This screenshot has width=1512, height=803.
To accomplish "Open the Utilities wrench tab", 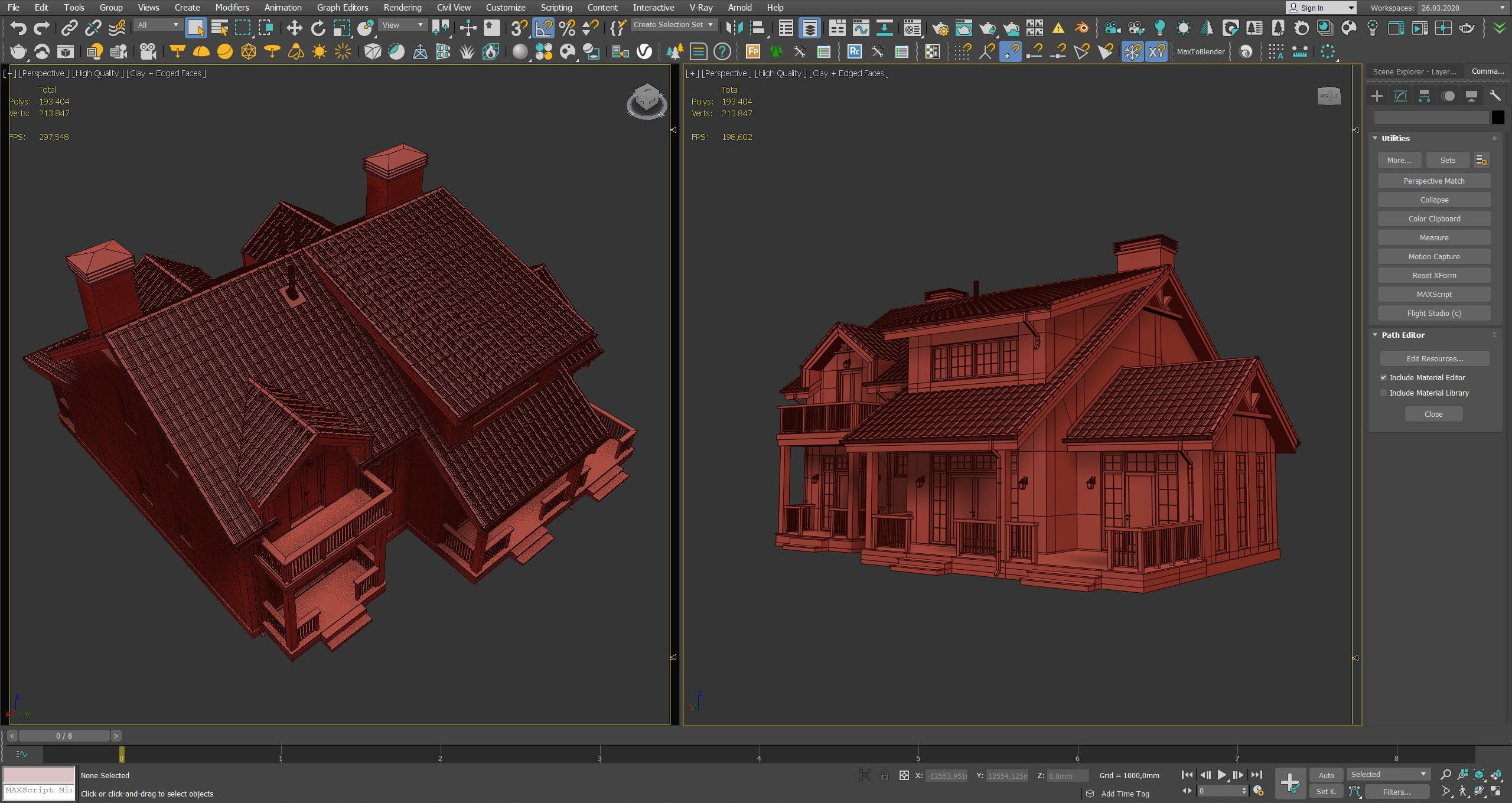I will [1495, 96].
